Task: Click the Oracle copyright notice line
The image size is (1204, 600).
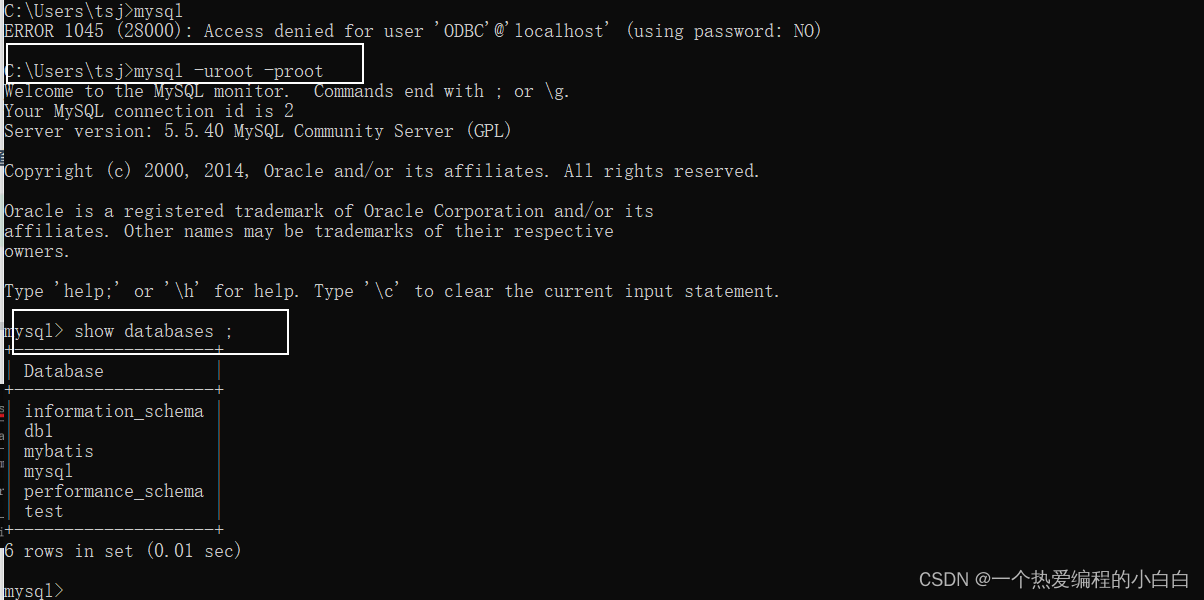Action: point(381,171)
